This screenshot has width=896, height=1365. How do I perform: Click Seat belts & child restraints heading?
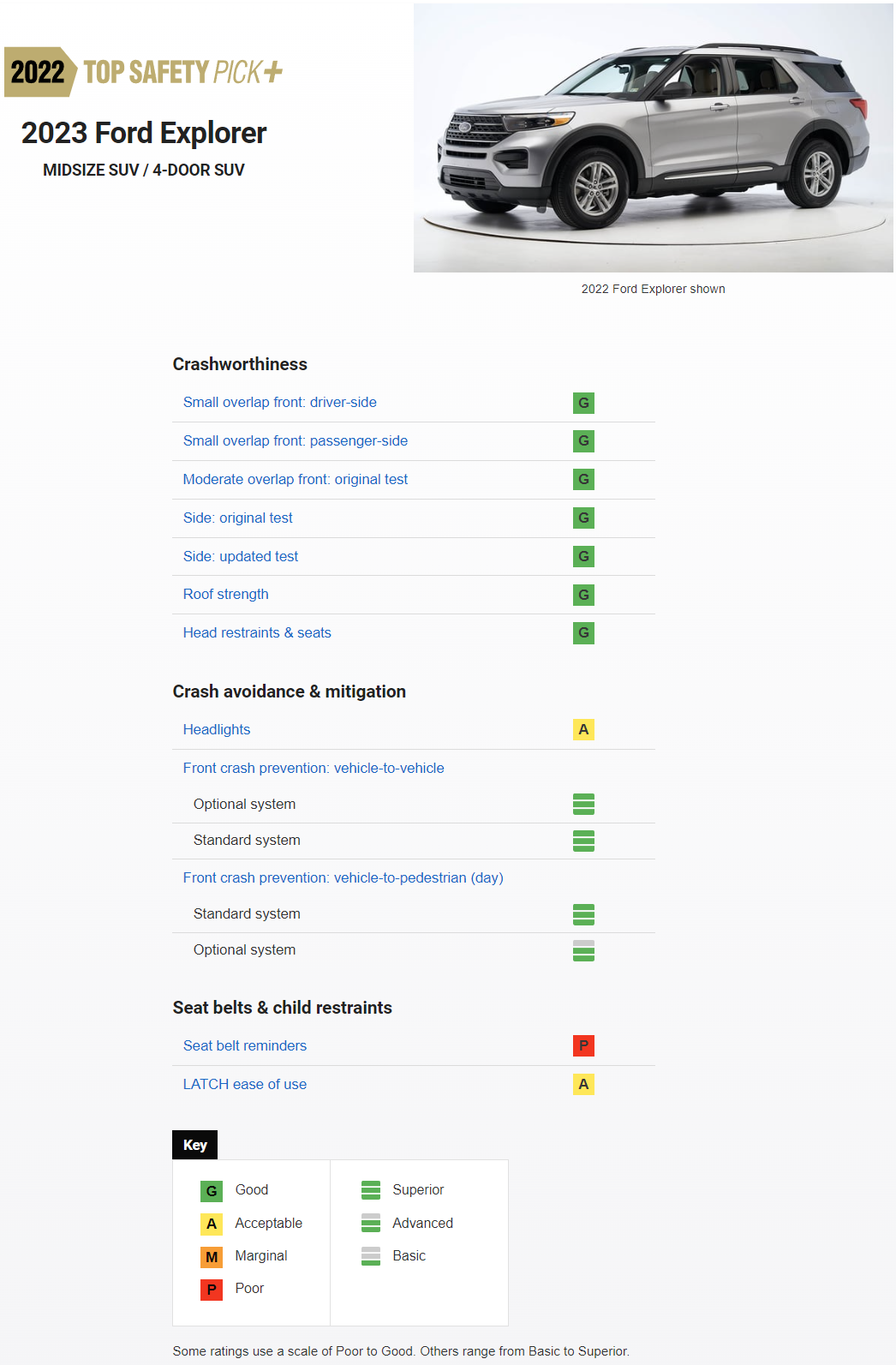(x=283, y=1008)
